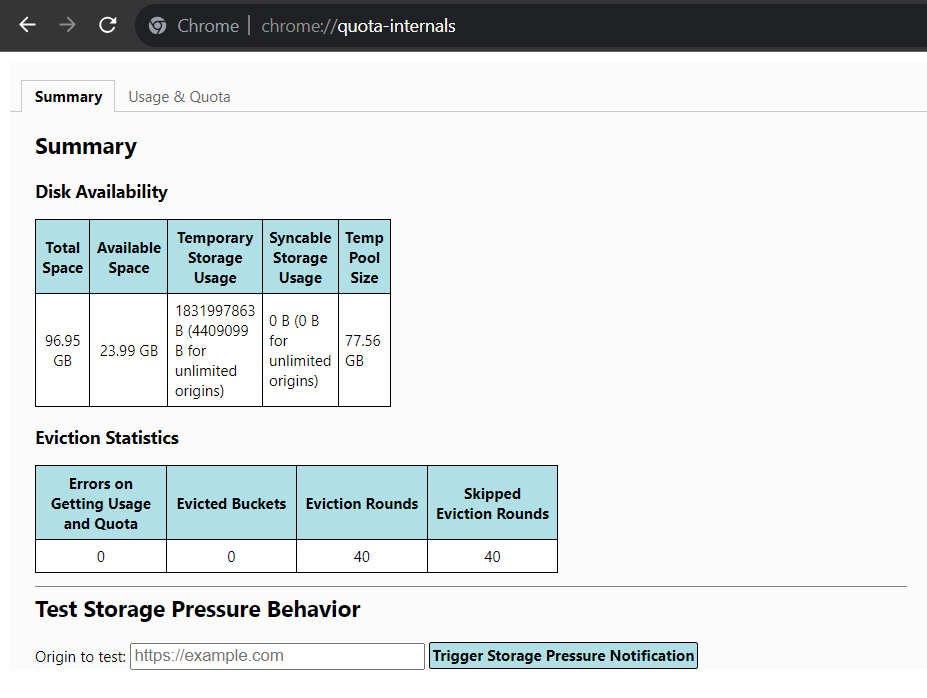
Task: Switch to the Summary tab
Action: point(68,96)
